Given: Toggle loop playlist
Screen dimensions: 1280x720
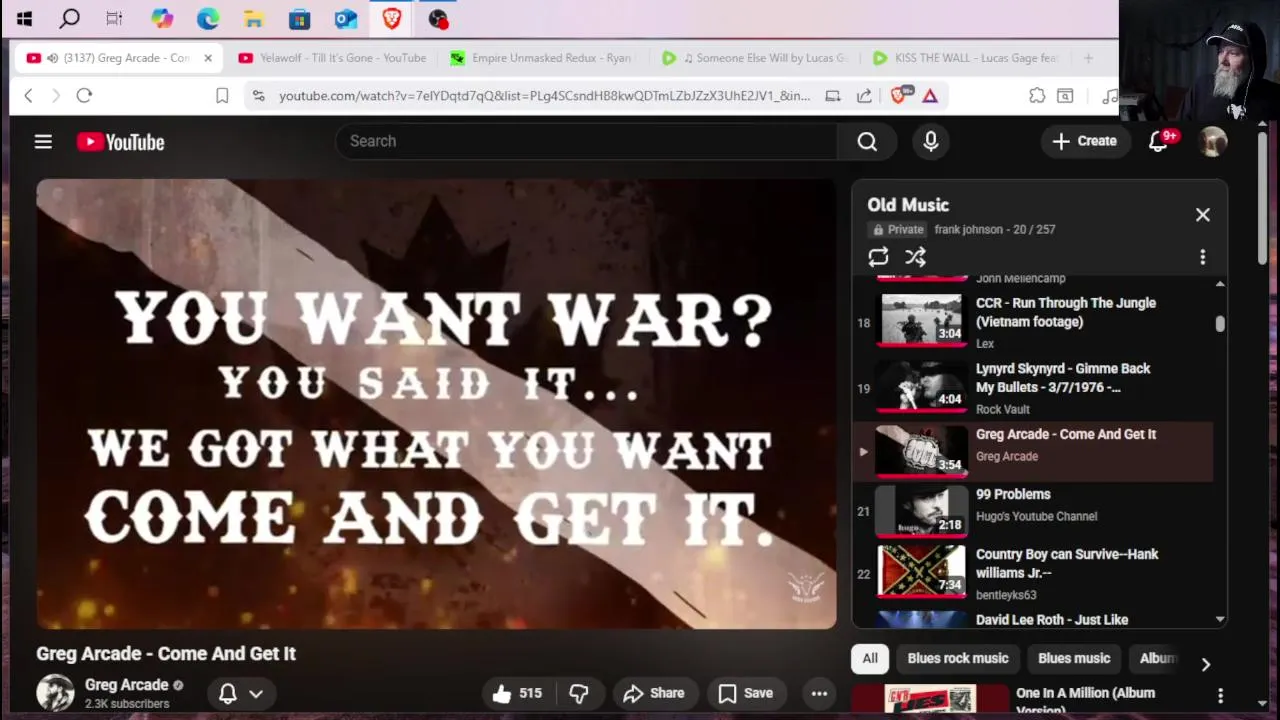Looking at the screenshot, I should pos(878,257).
